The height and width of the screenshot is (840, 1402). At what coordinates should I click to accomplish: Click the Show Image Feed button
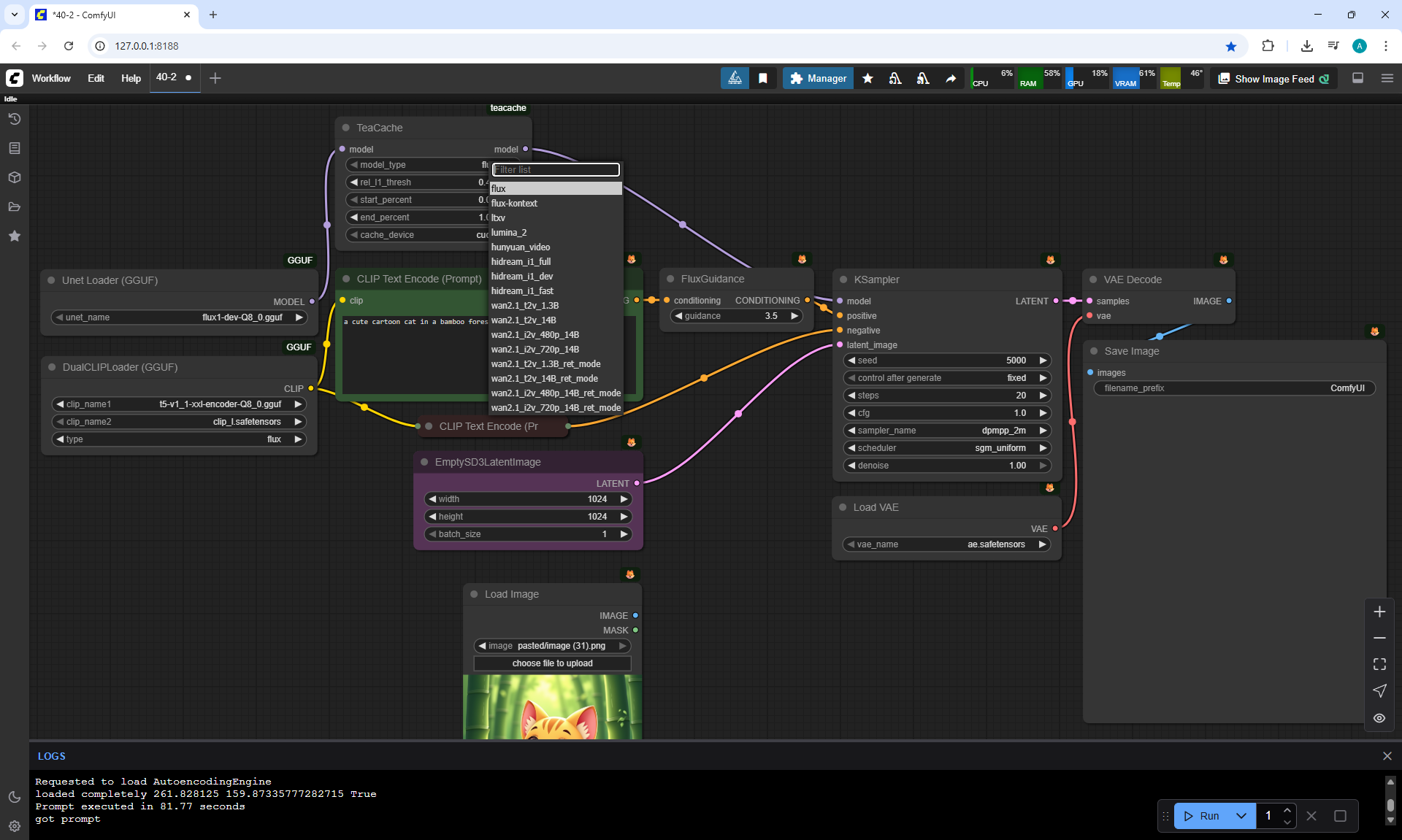tap(1274, 78)
